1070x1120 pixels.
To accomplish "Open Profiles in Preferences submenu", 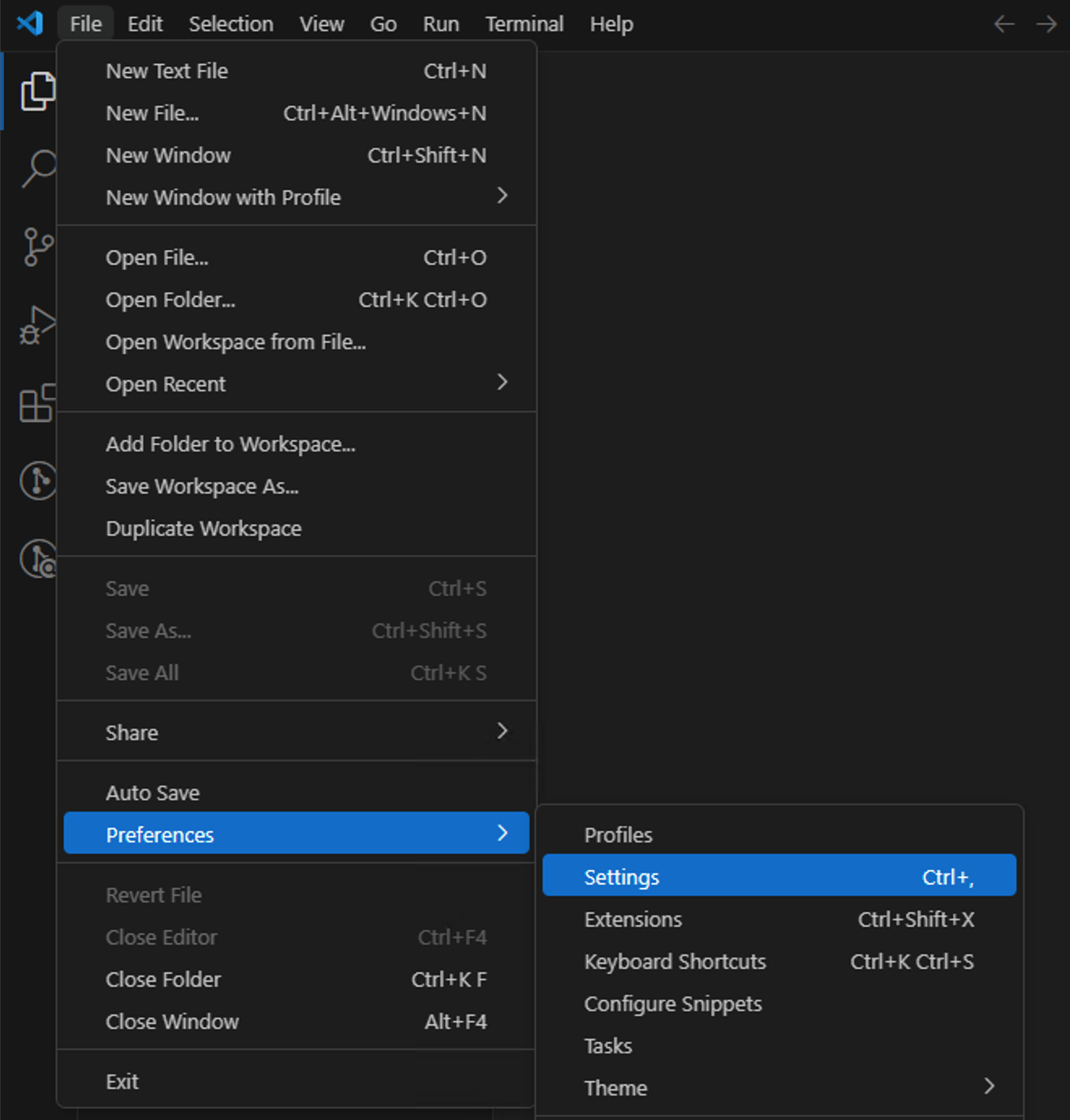I will click(779, 835).
